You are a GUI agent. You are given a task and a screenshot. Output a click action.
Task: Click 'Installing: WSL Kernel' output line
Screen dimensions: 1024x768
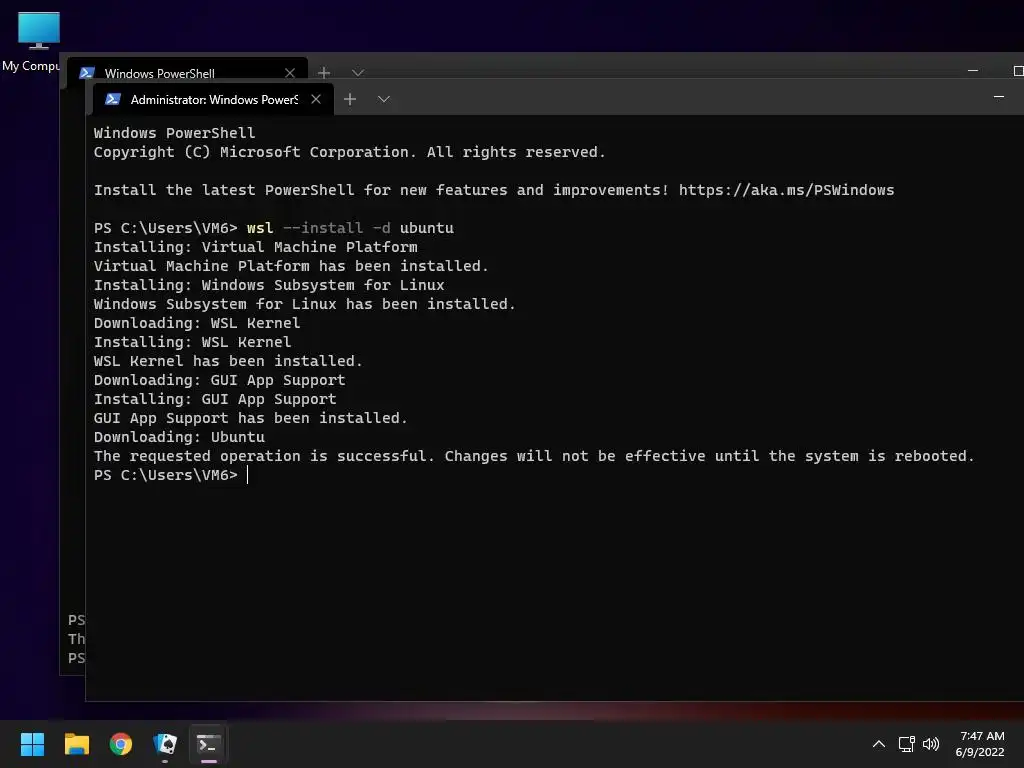[193, 342]
